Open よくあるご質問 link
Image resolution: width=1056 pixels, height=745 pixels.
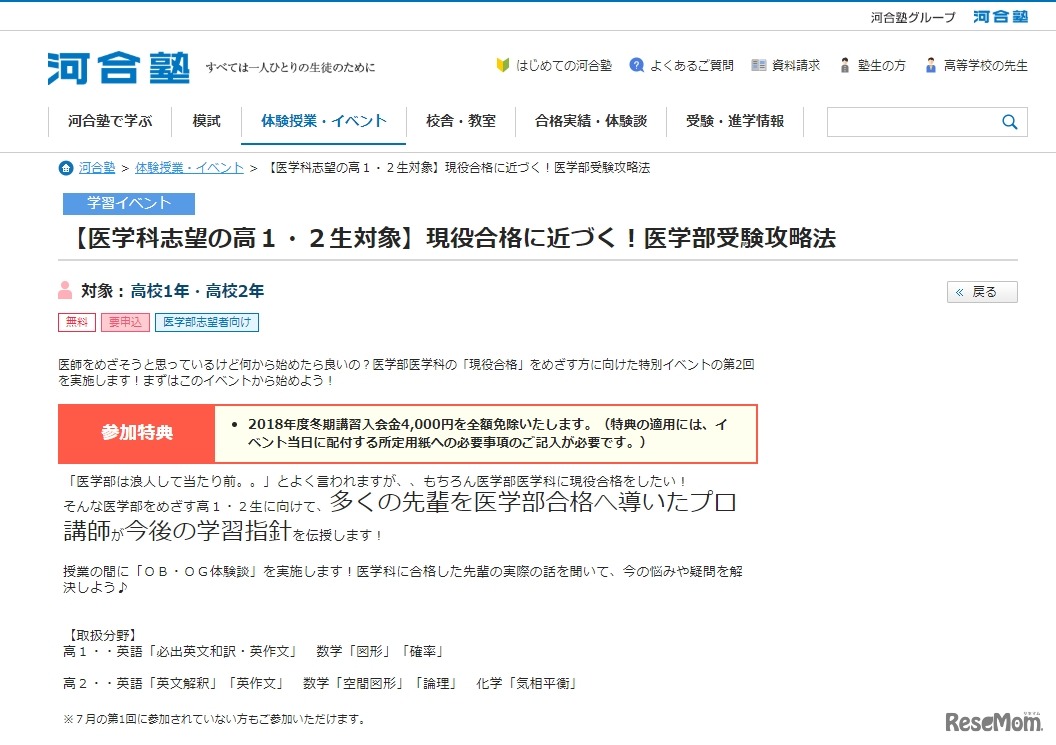click(x=692, y=65)
